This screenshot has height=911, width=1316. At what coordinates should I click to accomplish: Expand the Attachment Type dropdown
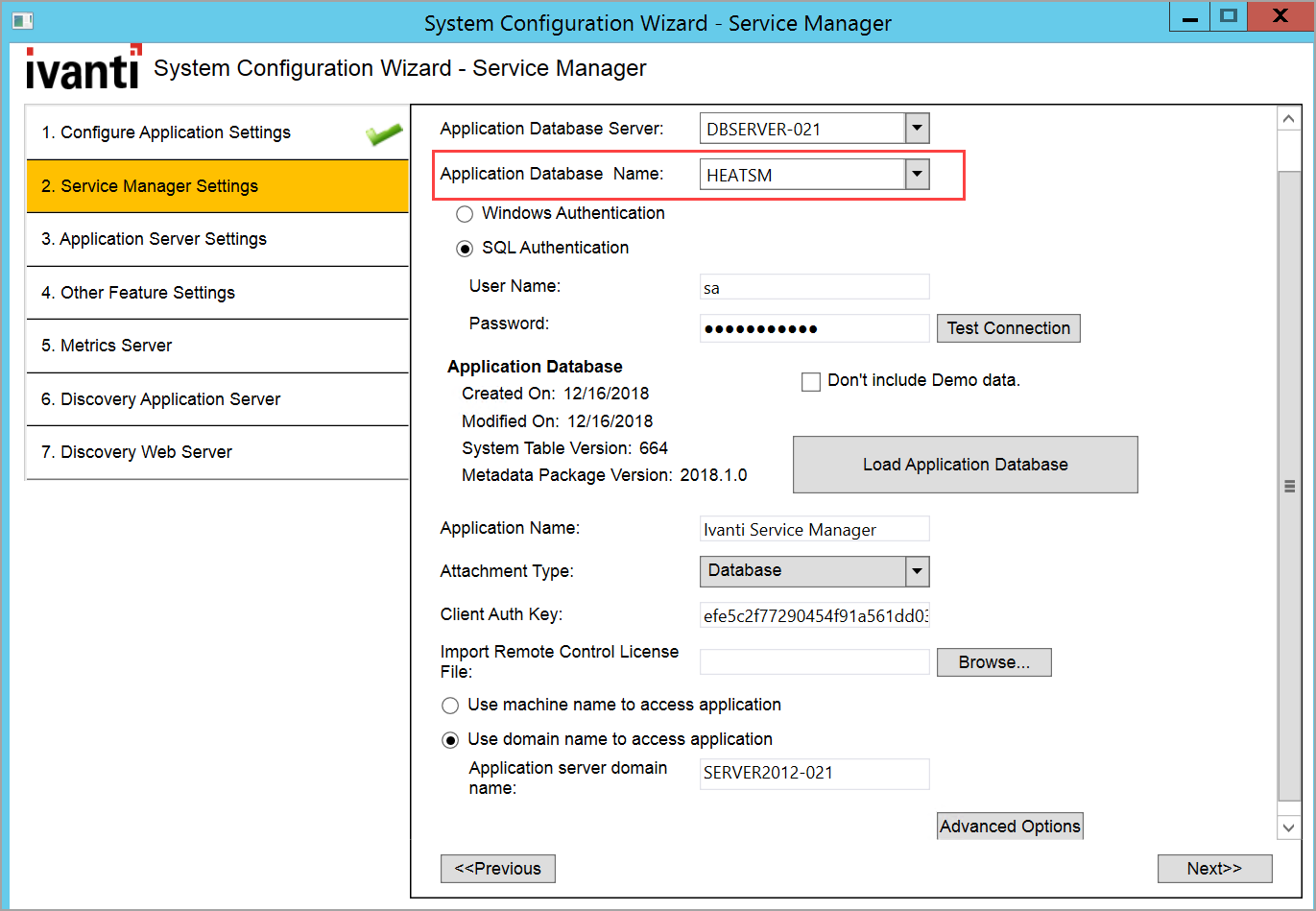click(917, 571)
